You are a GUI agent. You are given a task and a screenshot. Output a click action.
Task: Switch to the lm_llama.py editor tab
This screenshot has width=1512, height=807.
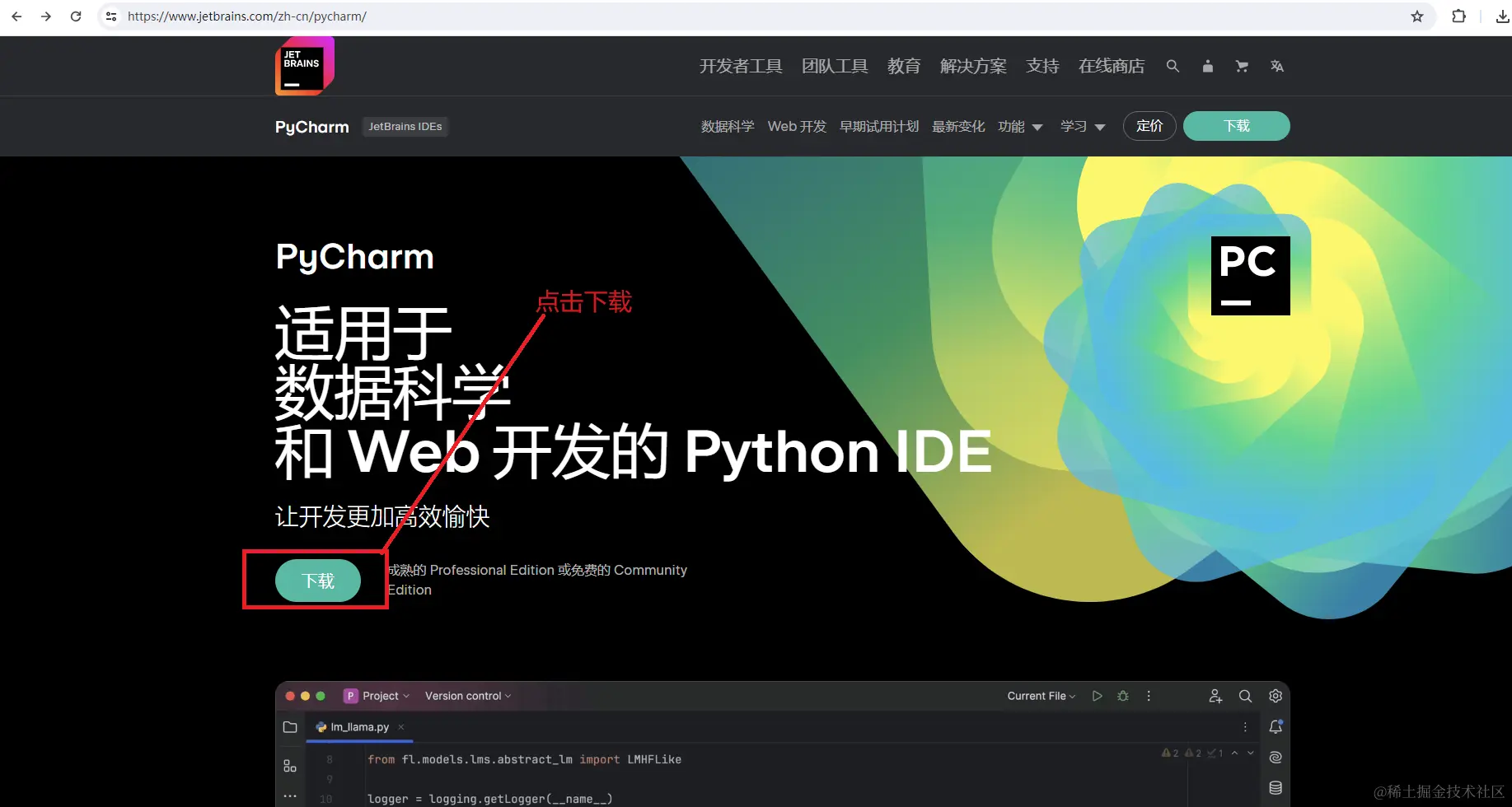[x=358, y=727]
